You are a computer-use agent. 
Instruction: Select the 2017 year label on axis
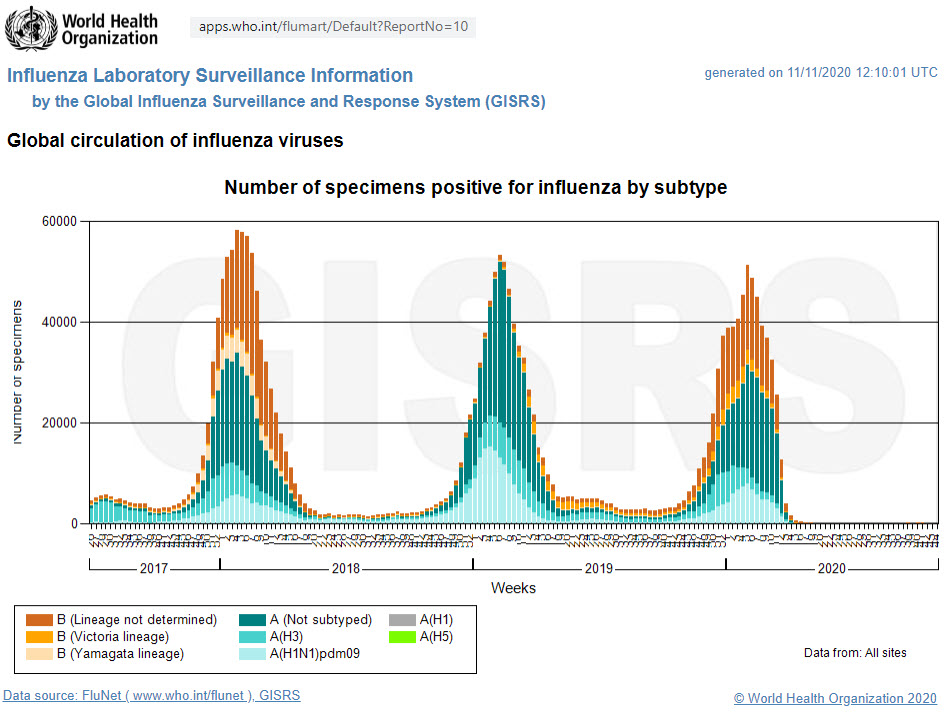click(154, 568)
